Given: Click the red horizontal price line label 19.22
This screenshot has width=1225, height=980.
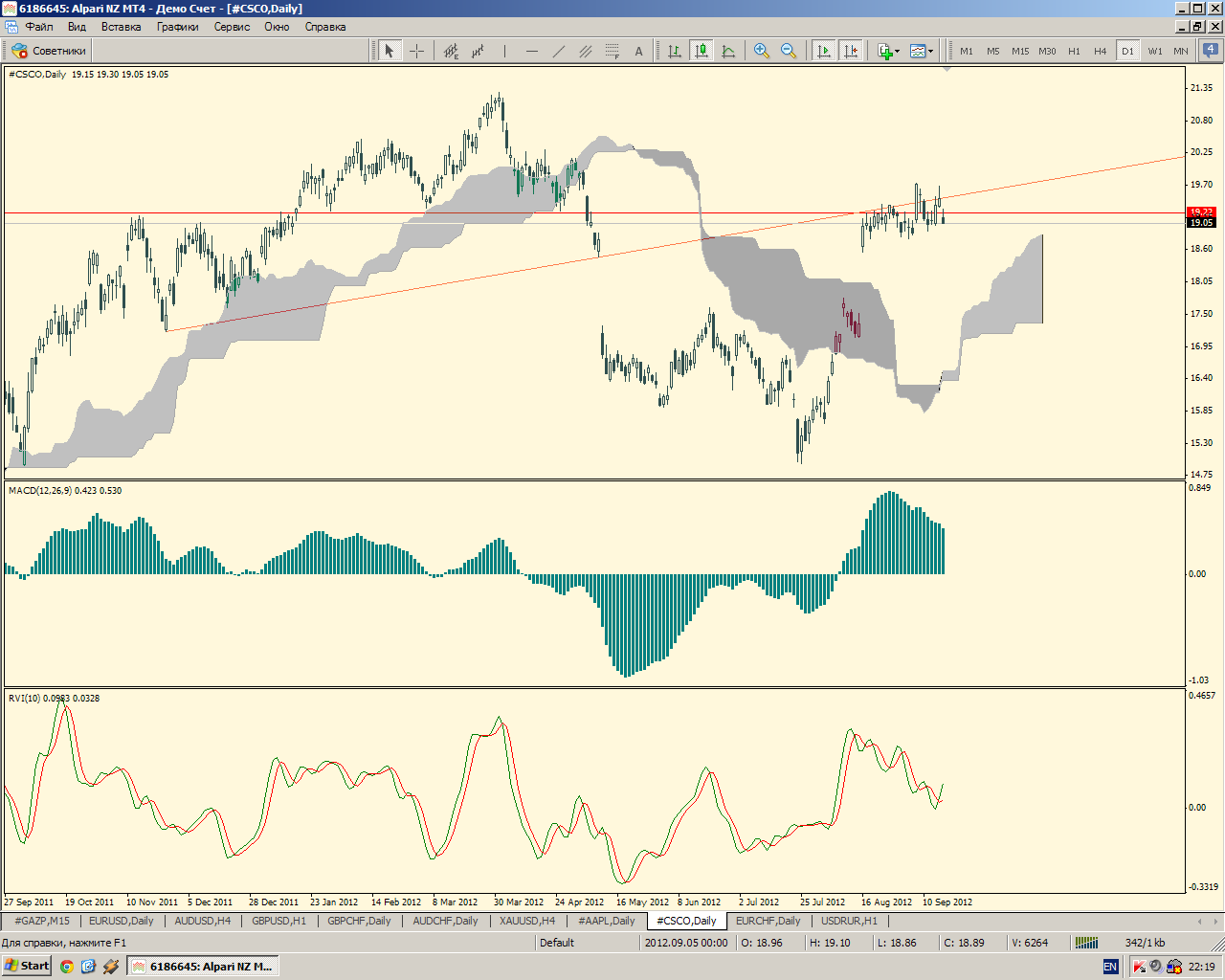Looking at the screenshot, I should (1201, 212).
